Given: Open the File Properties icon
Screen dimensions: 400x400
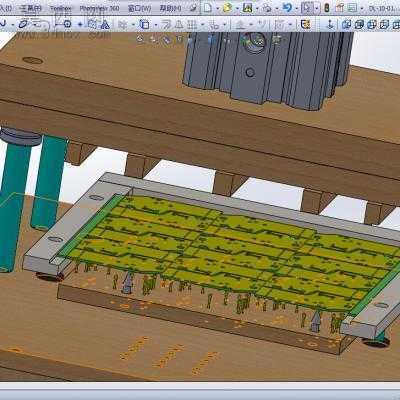Looking at the screenshot, I should [339, 7].
